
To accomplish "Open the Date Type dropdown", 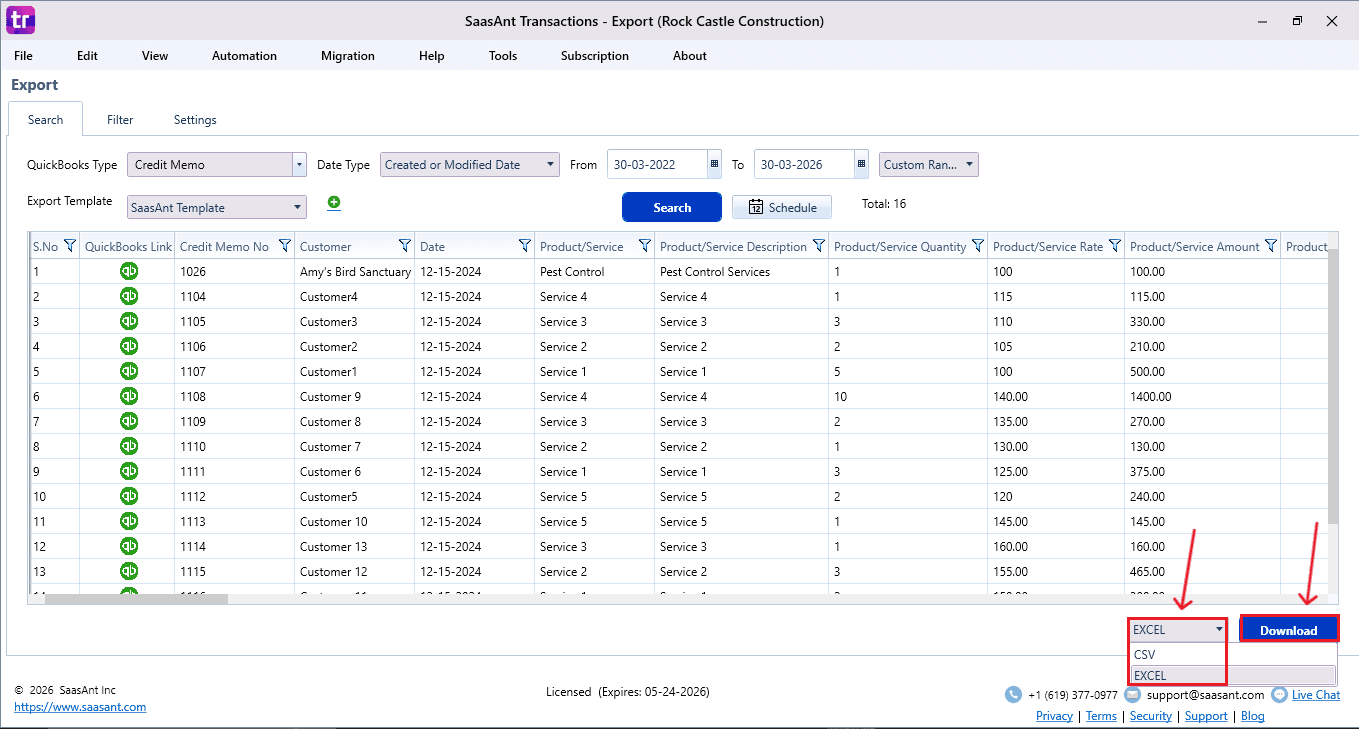I will [551, 165].
